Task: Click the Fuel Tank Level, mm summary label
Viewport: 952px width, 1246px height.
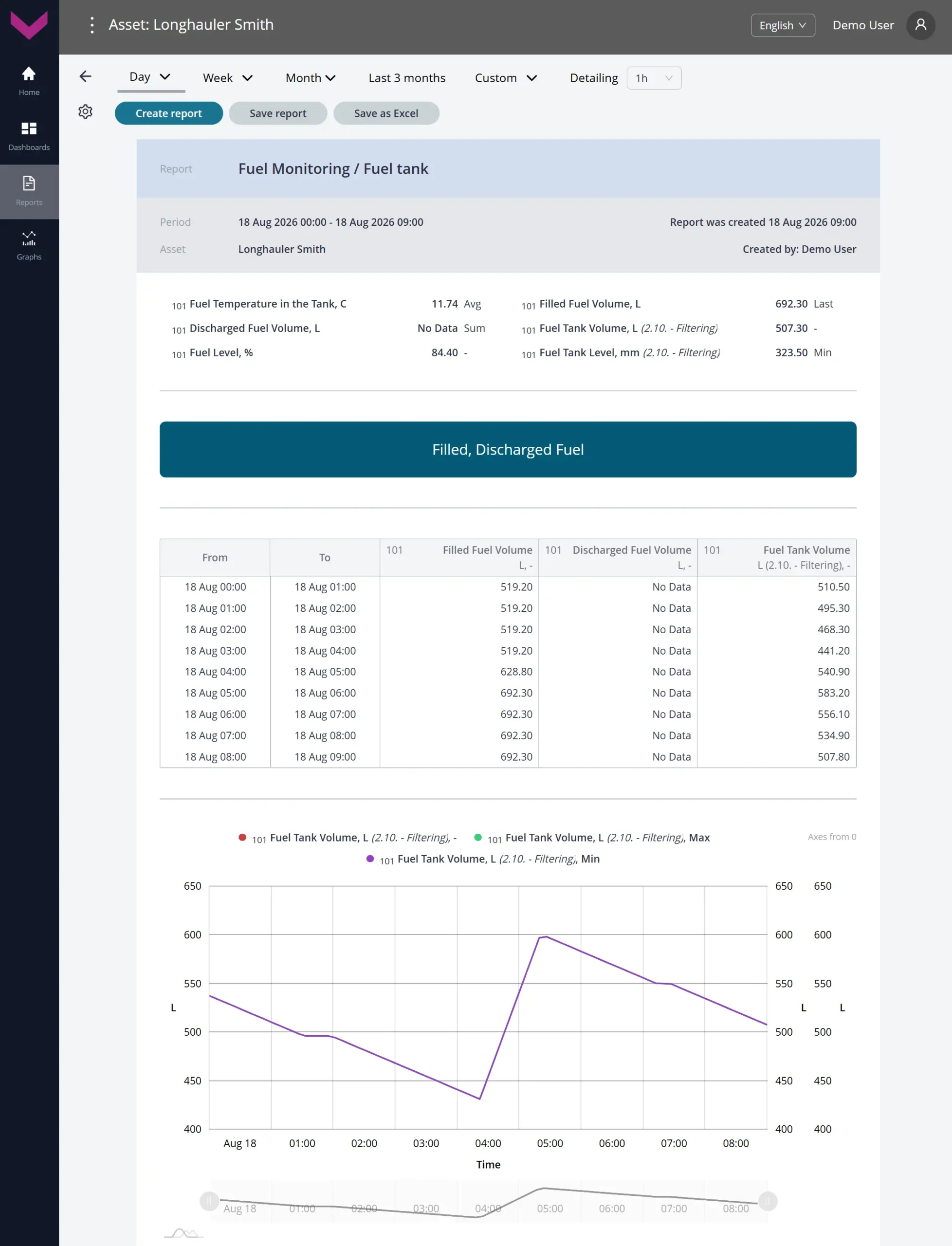Action: coord(630,352)
